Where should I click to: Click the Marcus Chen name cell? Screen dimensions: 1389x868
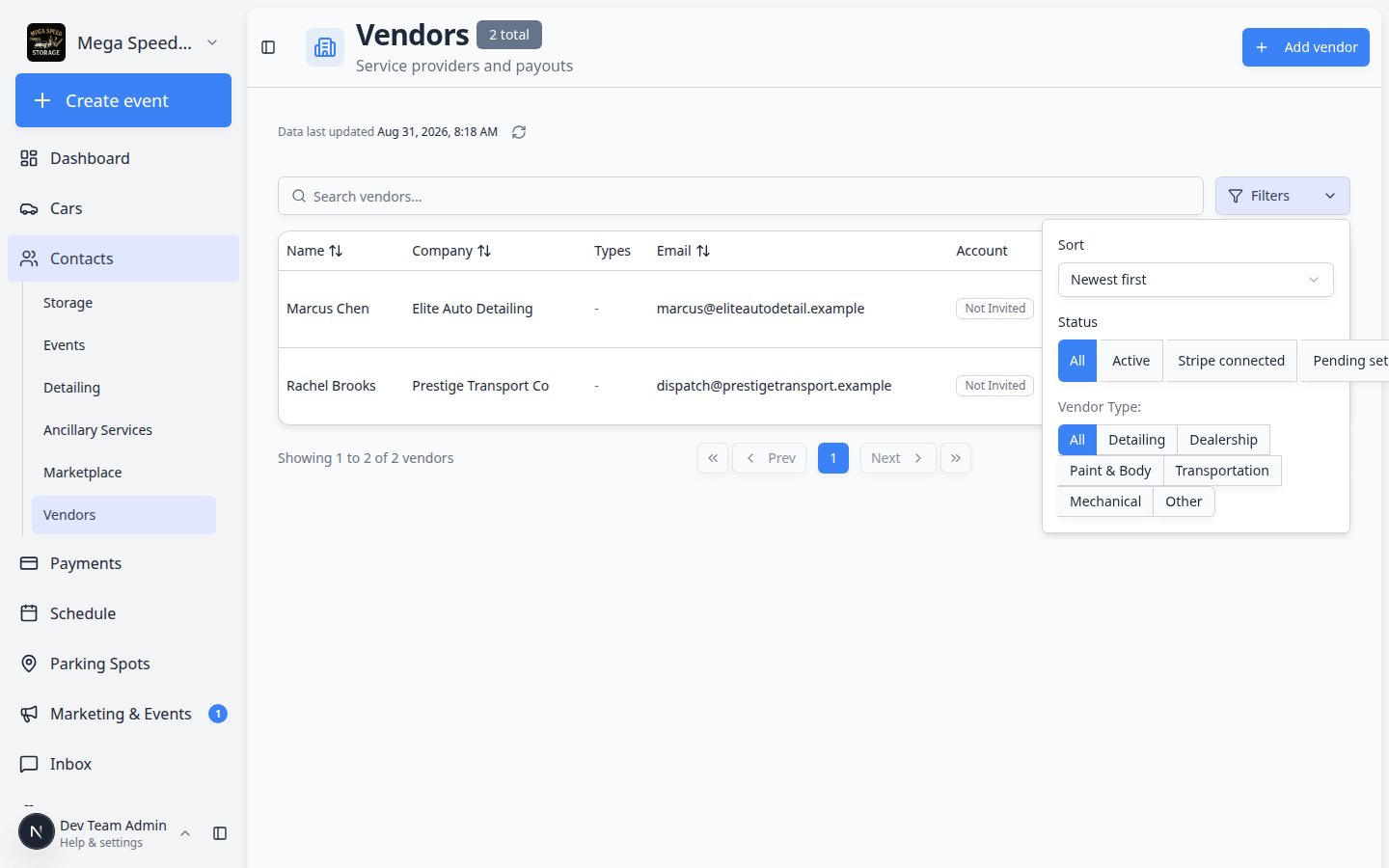pyautogui.click(x=328, y=309)
